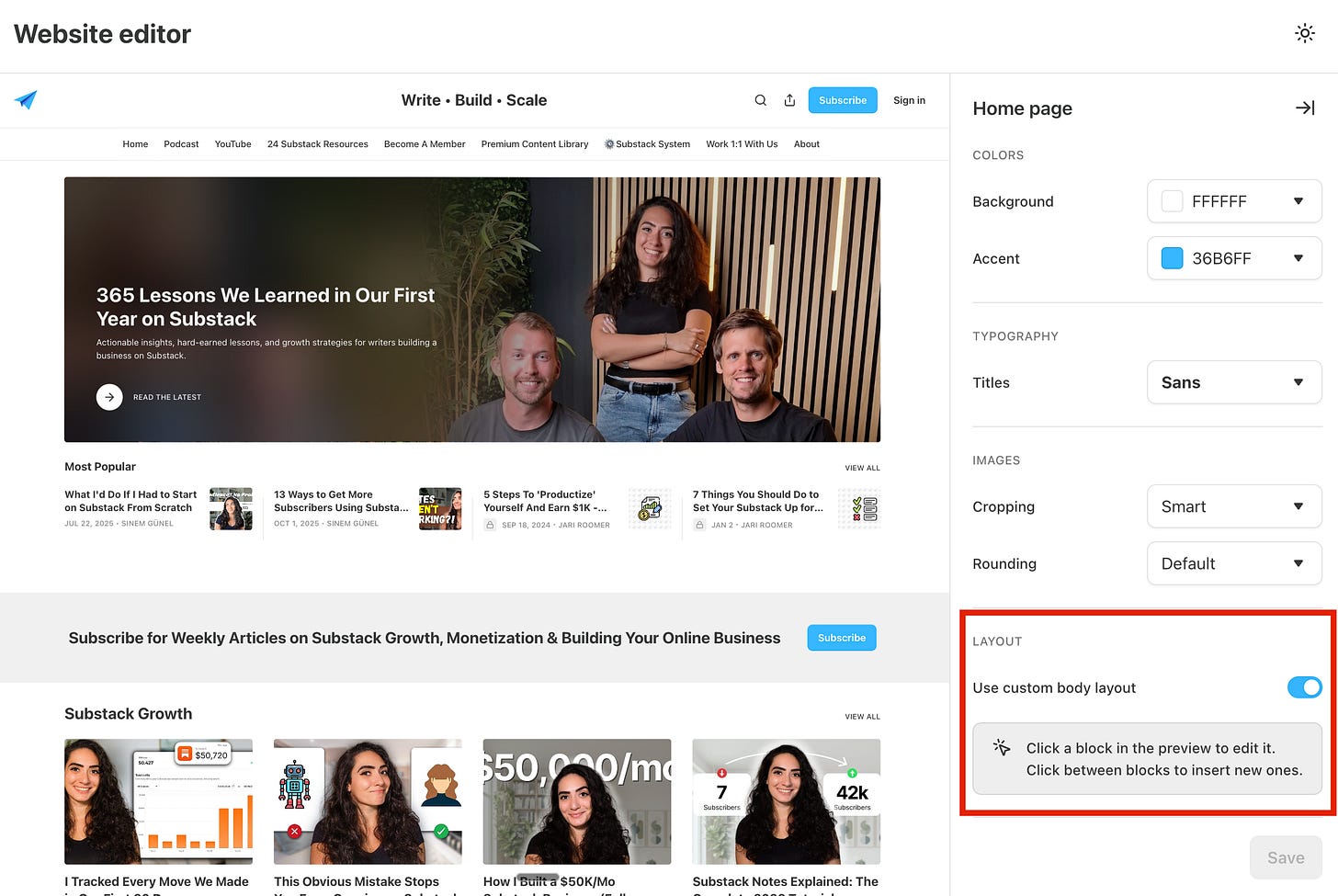Select the Most Popular section heading
Image resolution: width=1338 pixels, height=896 pixels.
(x=100, y=467)
